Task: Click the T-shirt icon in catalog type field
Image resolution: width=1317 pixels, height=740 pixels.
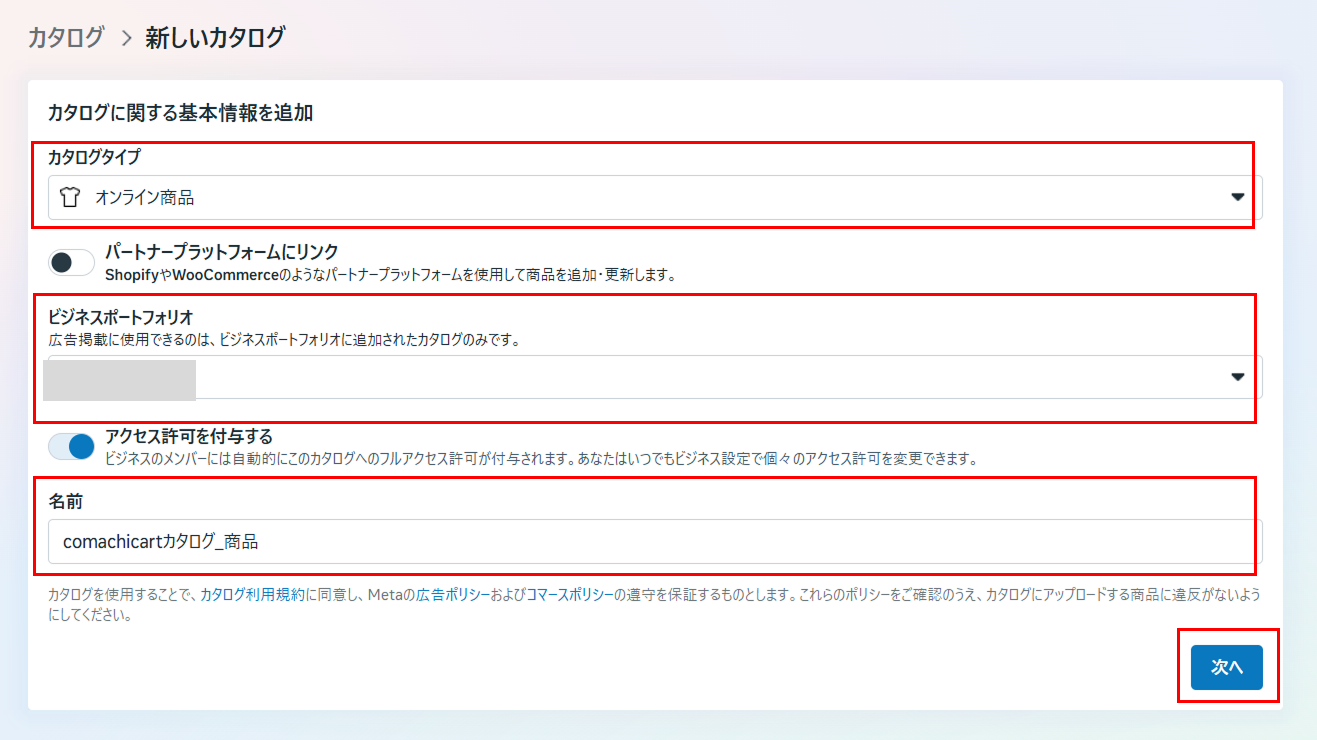Action: [69, 198]
